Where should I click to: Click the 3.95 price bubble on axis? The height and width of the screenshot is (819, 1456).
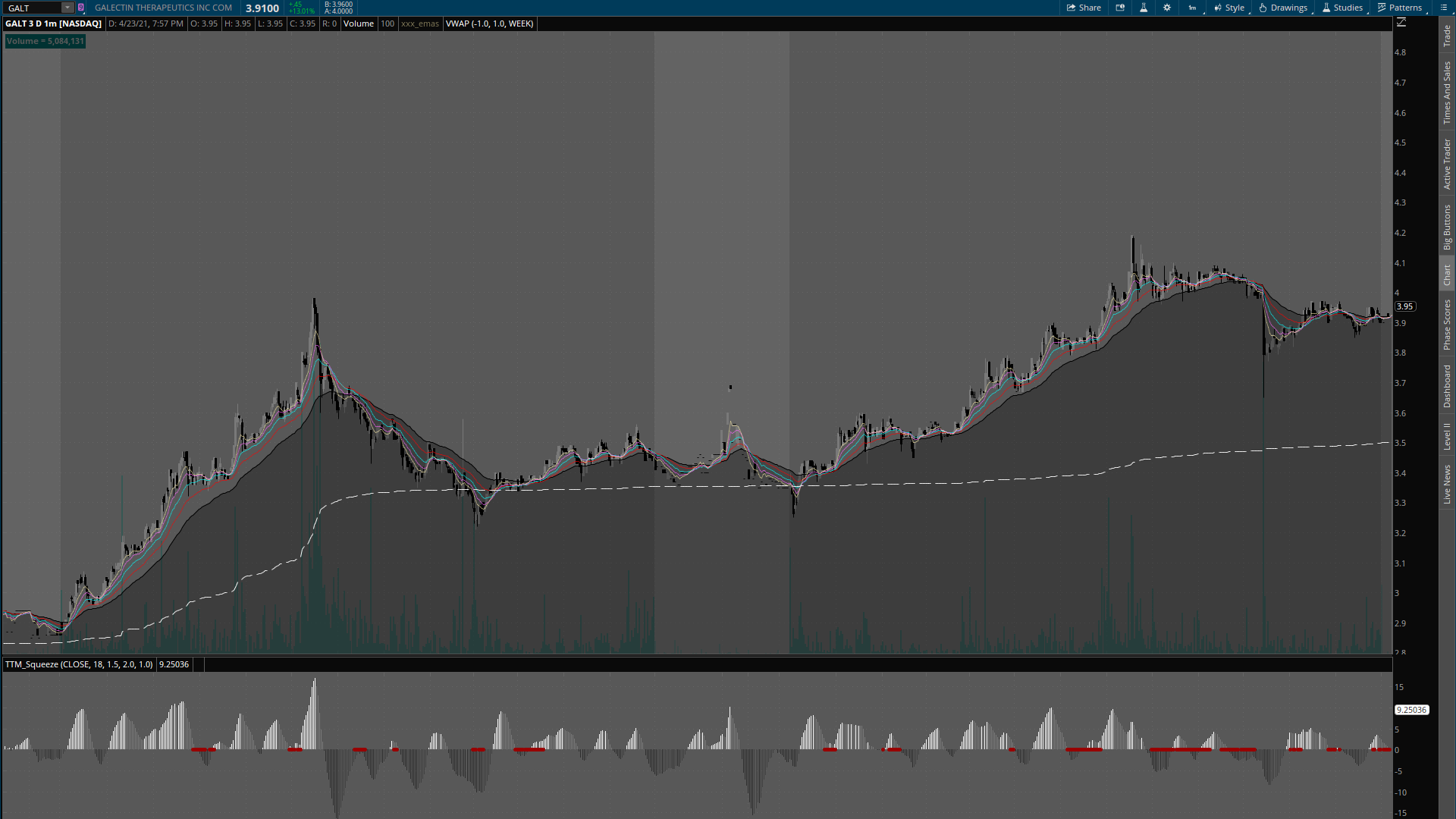click(x=1404, y=306)
